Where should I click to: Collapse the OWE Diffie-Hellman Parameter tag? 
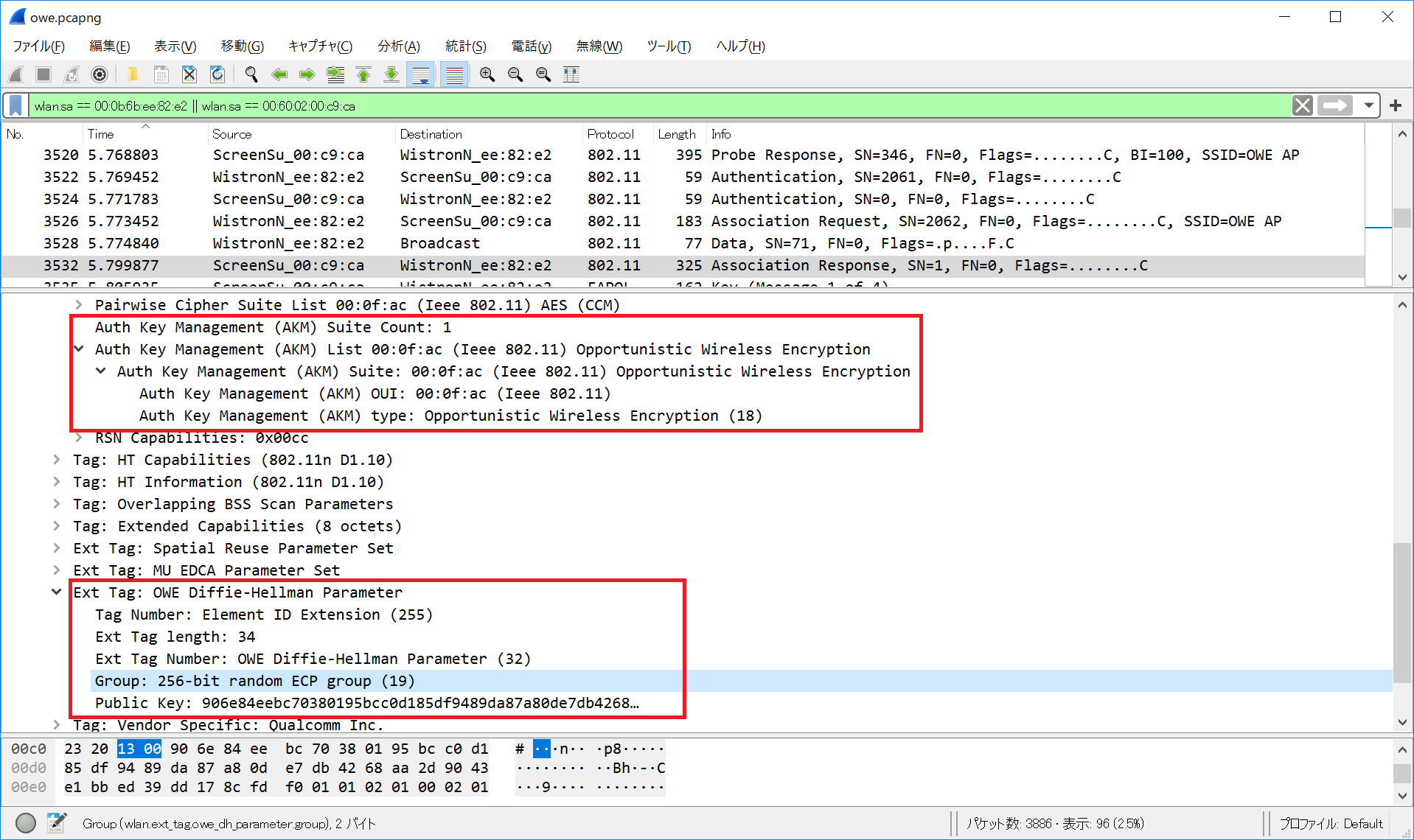(57, 592)
